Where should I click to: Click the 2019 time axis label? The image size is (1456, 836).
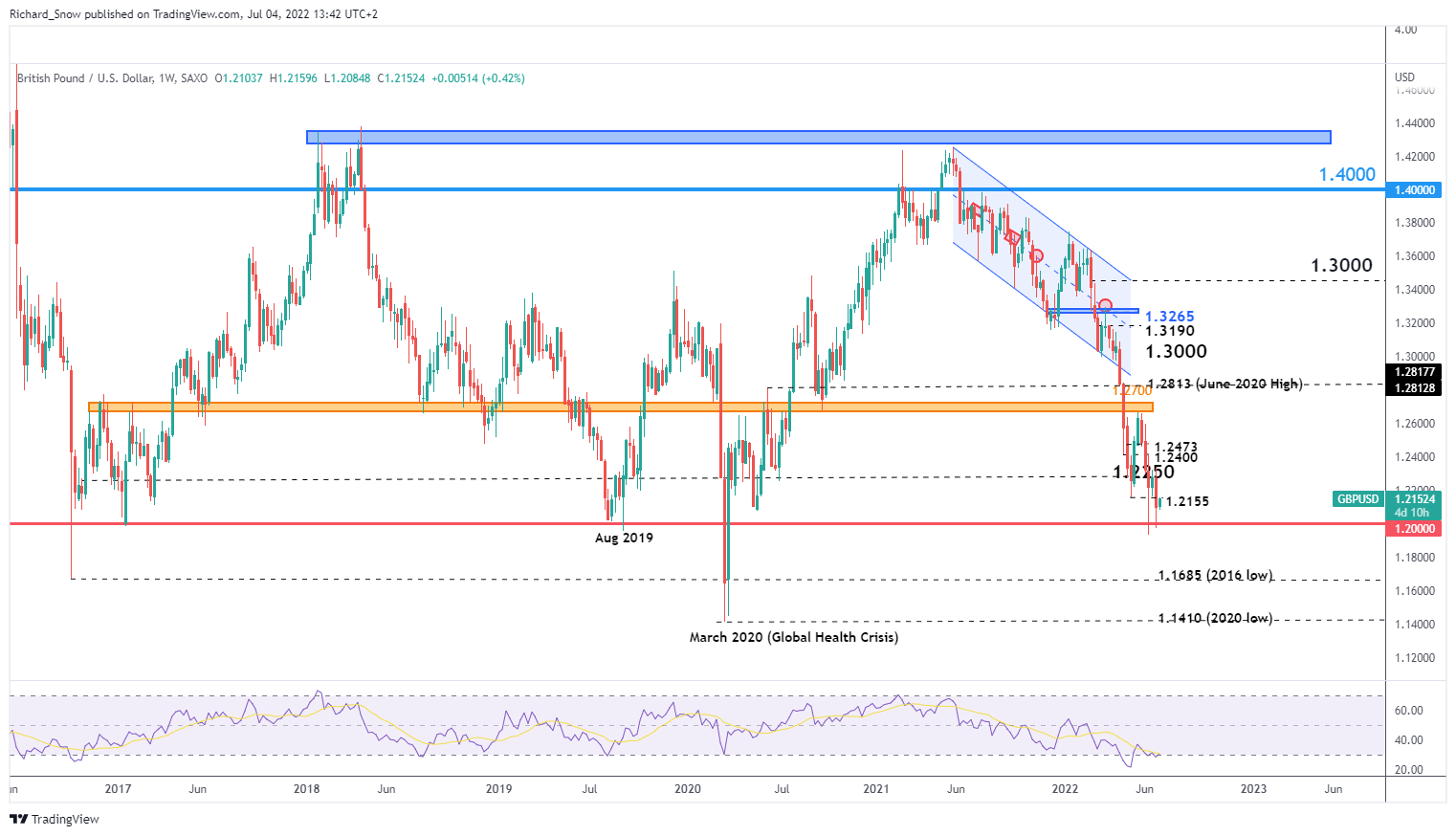498,789
